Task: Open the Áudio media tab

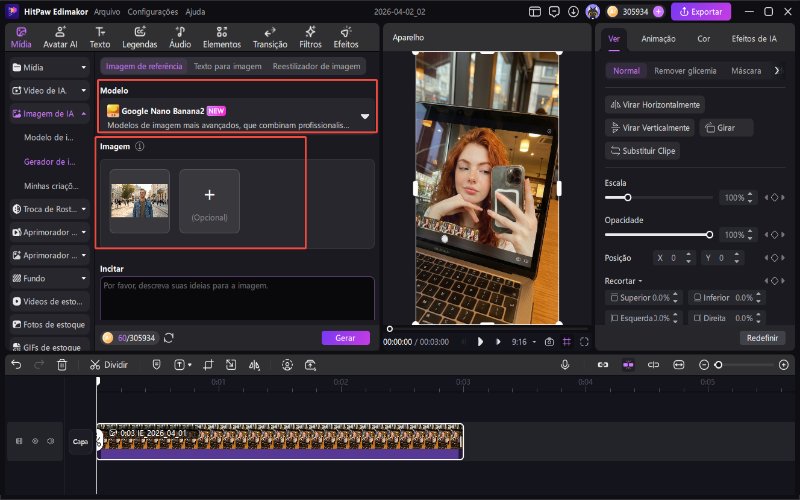Action: click(180, 38)
